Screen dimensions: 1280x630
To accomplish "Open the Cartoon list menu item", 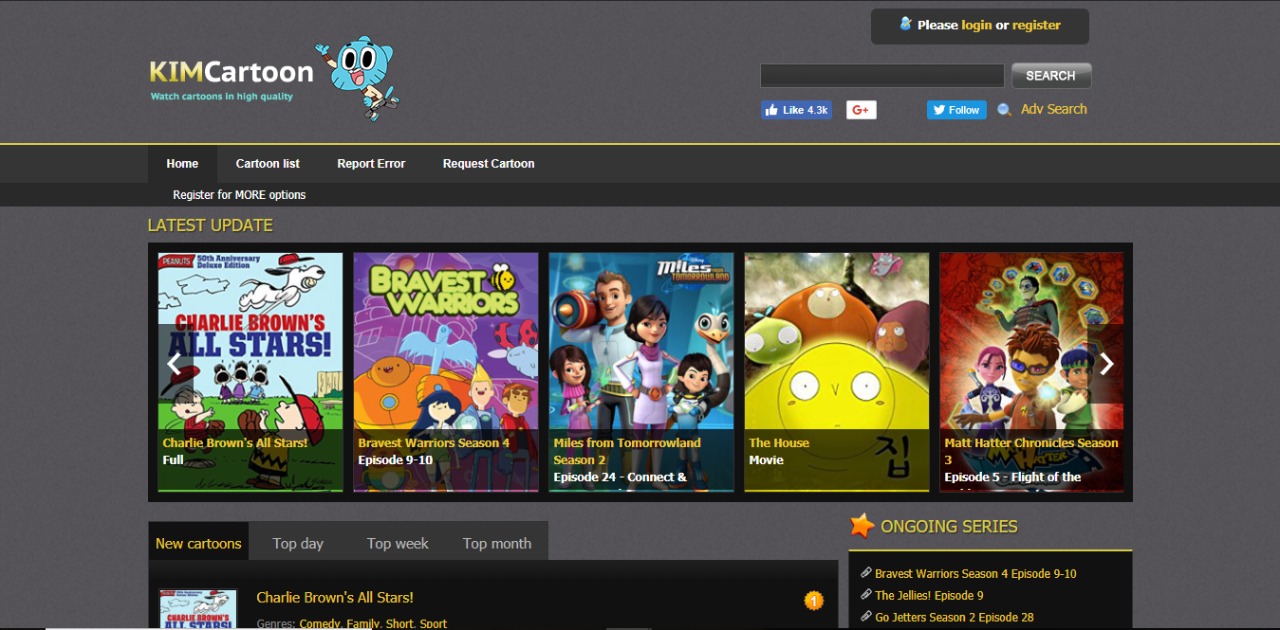I will (268, 163).
